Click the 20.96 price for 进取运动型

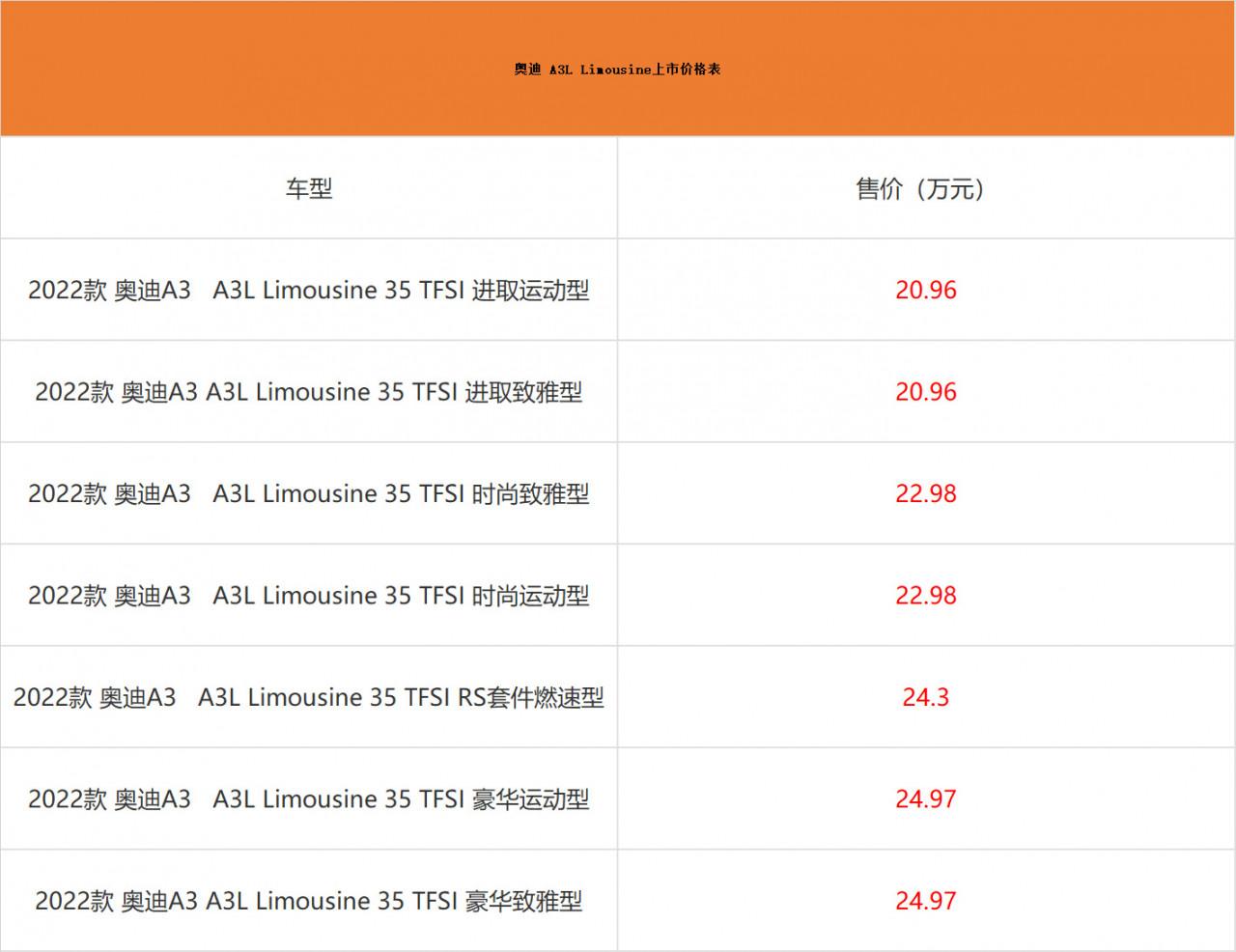point(925,291)
